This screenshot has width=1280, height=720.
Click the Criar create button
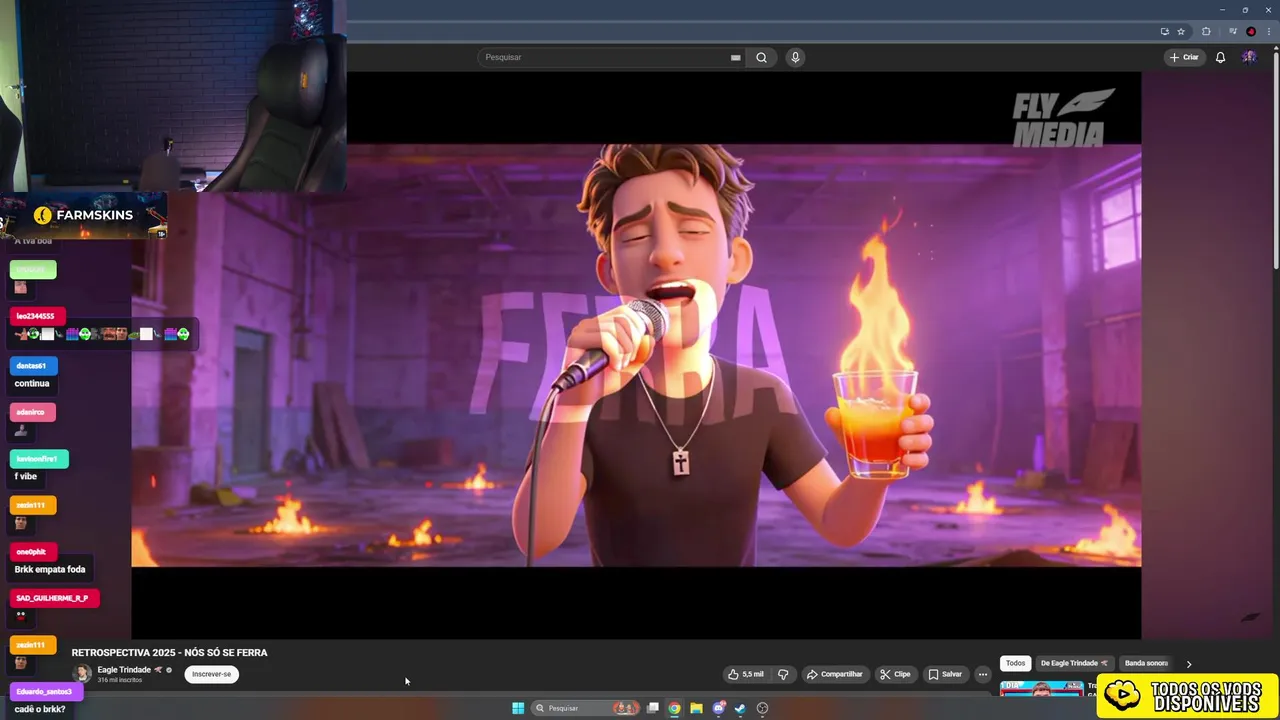[x=1184, y=57]
